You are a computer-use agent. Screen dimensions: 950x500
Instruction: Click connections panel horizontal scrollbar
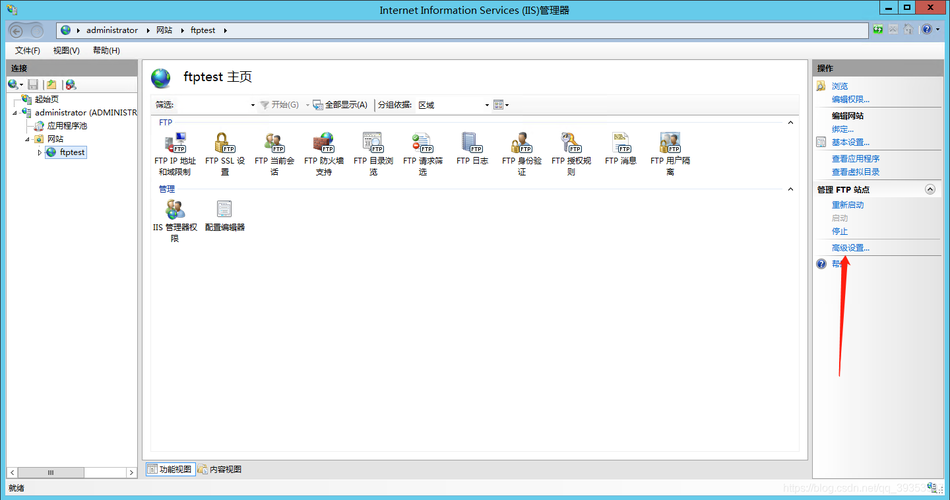[51, 472]
